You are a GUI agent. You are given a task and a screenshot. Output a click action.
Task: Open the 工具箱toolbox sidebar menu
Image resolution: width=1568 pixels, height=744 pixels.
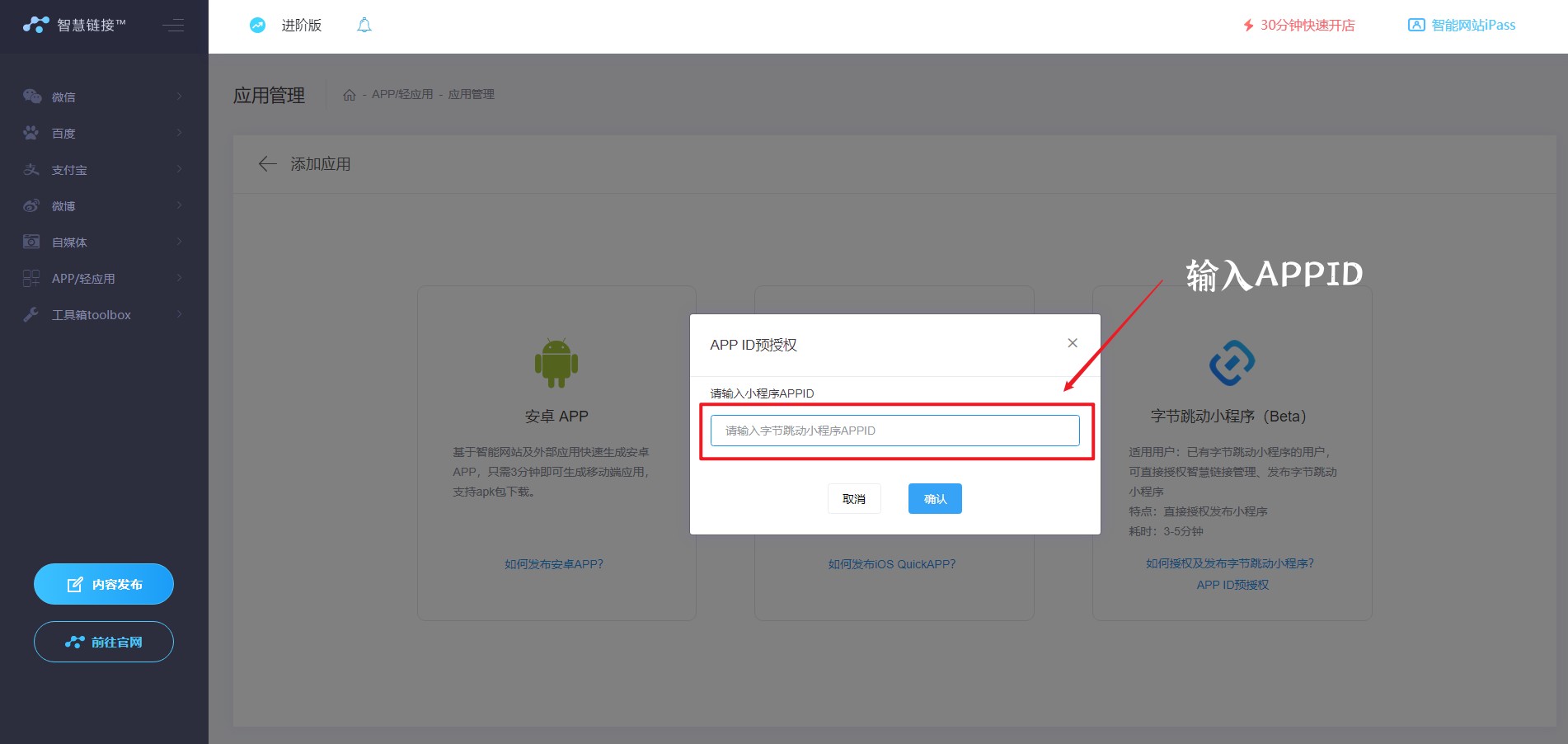coord(104,314)
